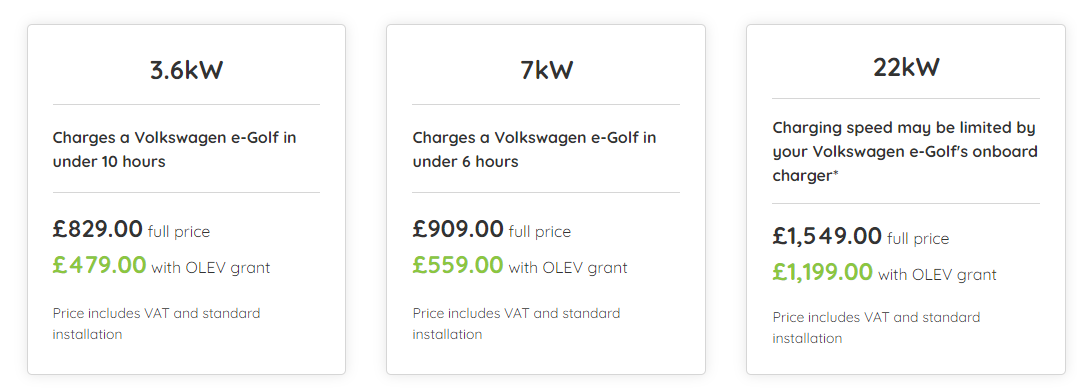The height and width of the screenshot is (389, 1077).
Task: Click VAT note in the 22kW card
Action: pos(876,328)
